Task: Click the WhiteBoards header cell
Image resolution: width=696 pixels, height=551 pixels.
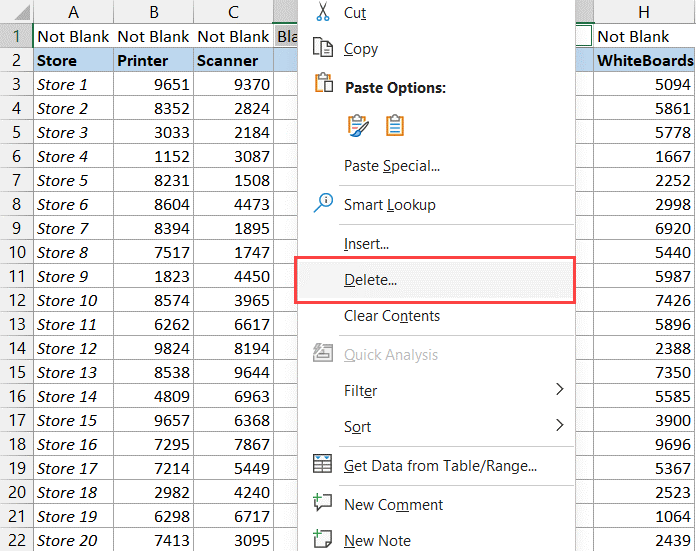Action: pos(645,60)
